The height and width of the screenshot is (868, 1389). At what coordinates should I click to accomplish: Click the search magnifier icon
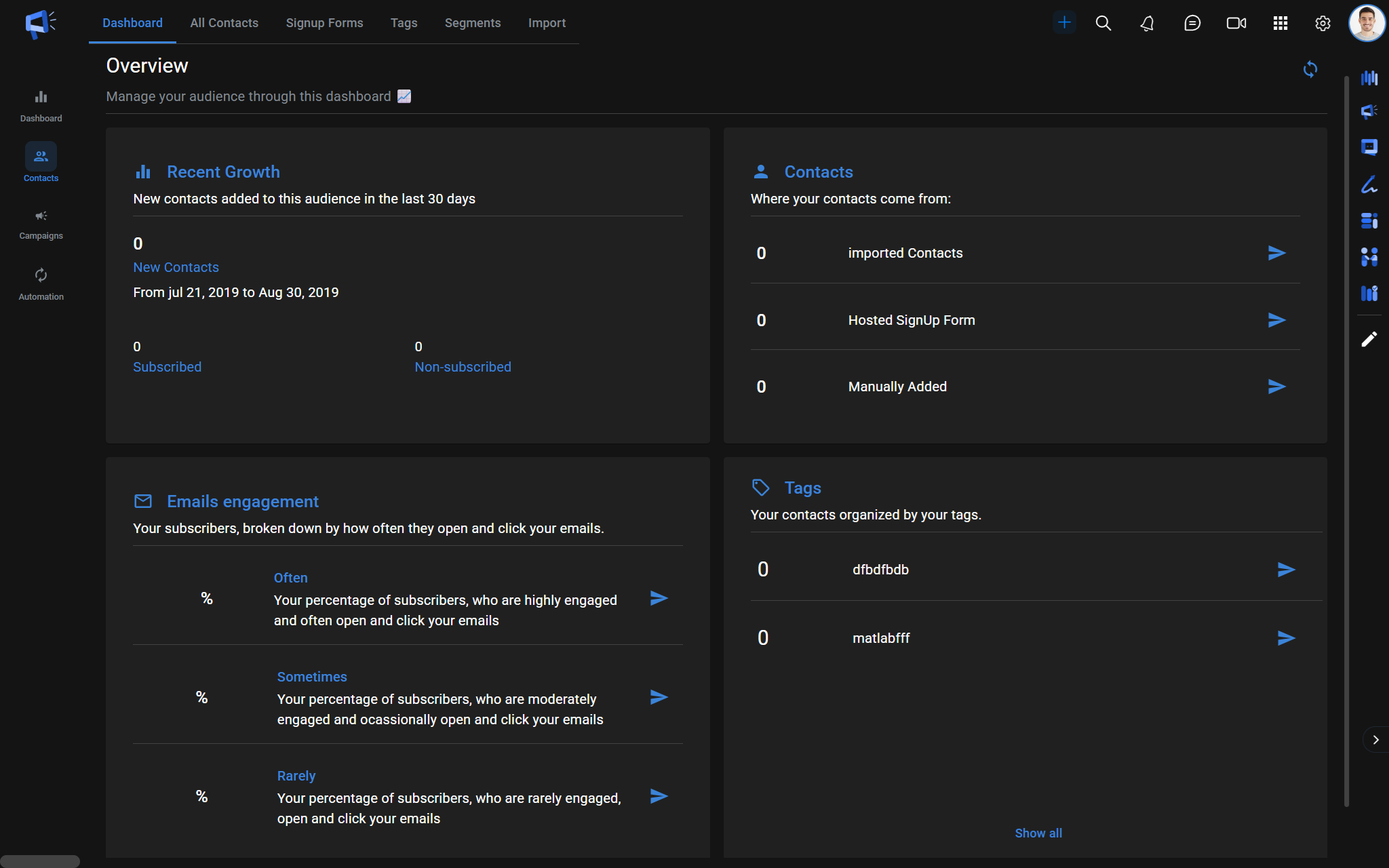(x=1103, y=23)
